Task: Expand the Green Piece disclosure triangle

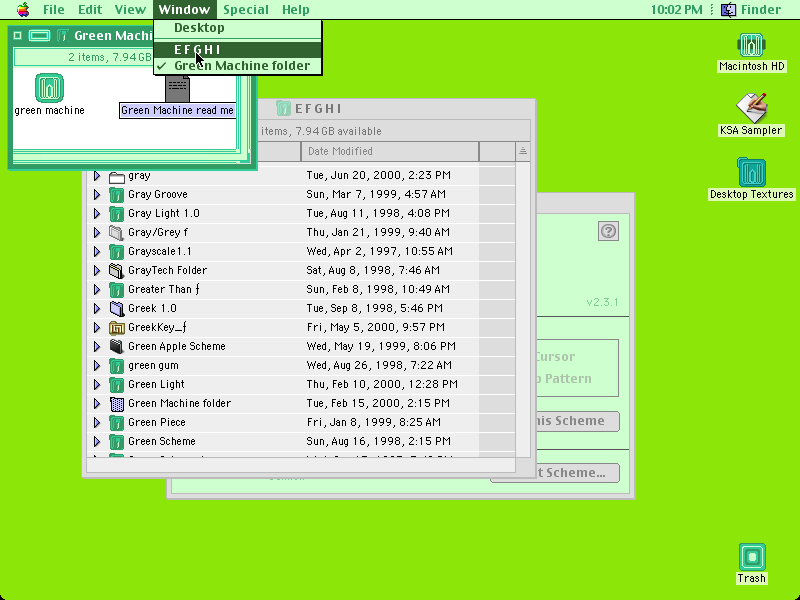Action: pos(96,422)
